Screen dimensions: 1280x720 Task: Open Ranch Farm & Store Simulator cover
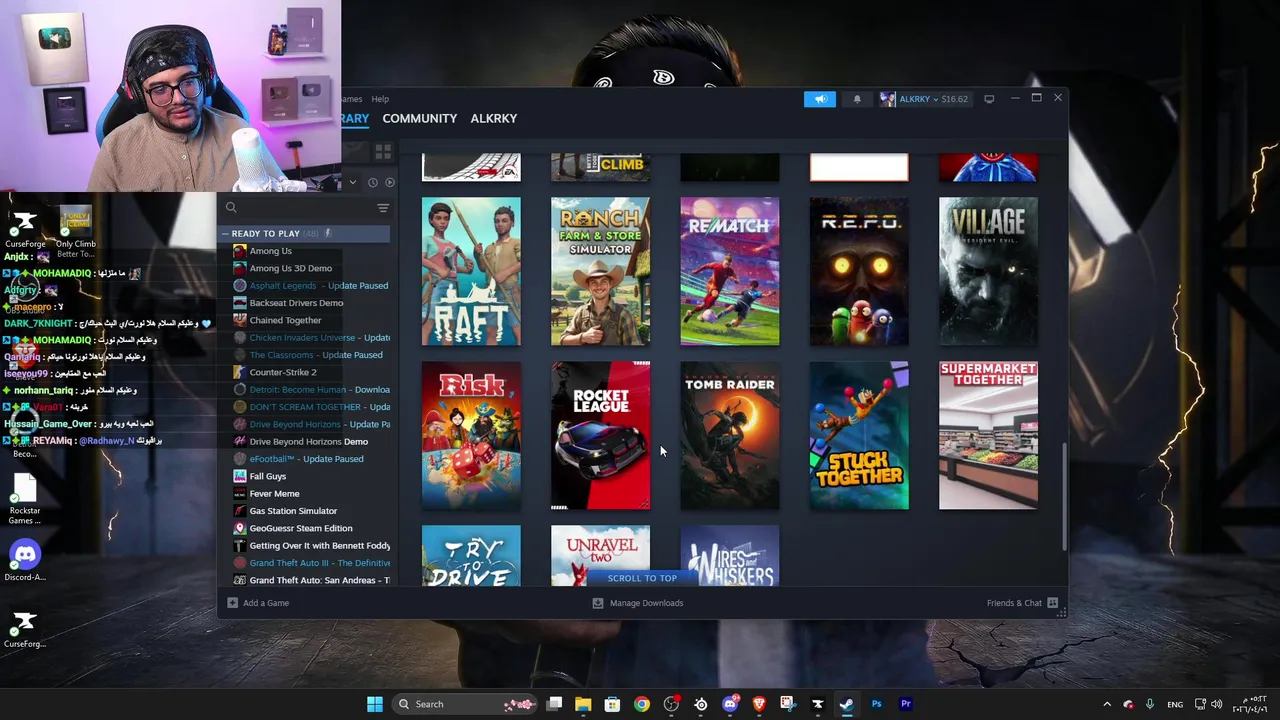click(x=600, y=271)
